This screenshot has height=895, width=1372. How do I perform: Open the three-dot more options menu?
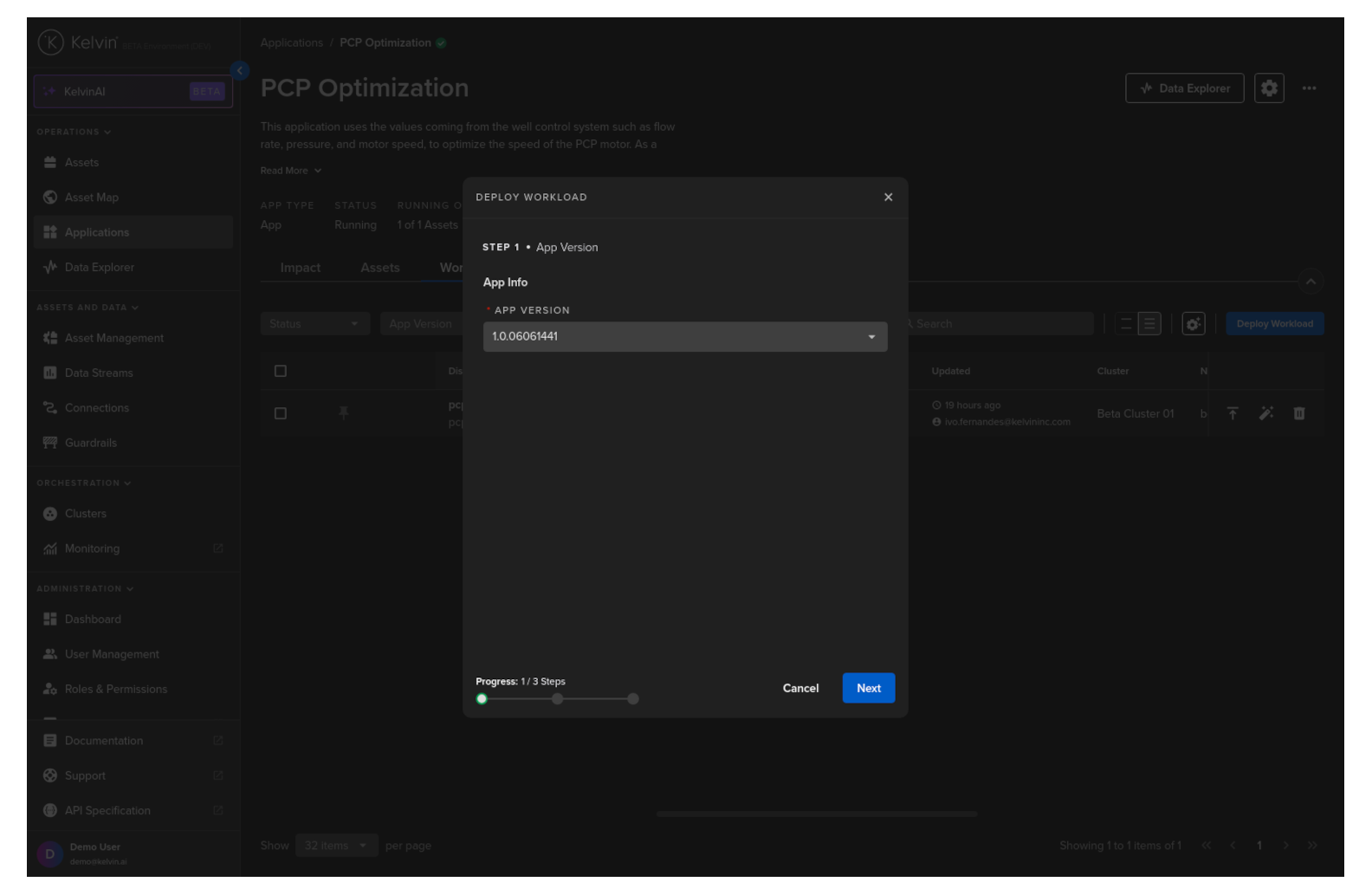click(x=1308, y=88)
